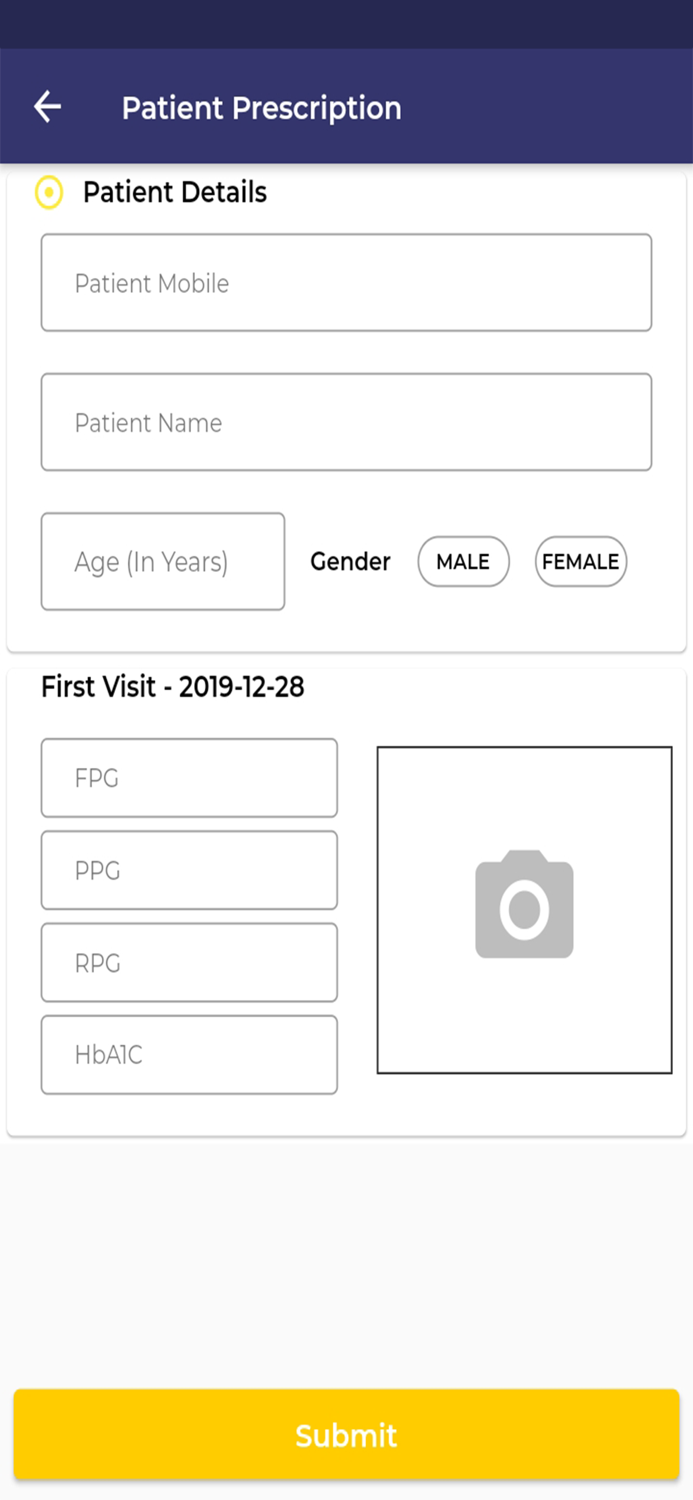The width and height of the screenshot is (693, 1500).
Task: Tap the First Visit - 2019-12-28 heading
Action: 173,687
